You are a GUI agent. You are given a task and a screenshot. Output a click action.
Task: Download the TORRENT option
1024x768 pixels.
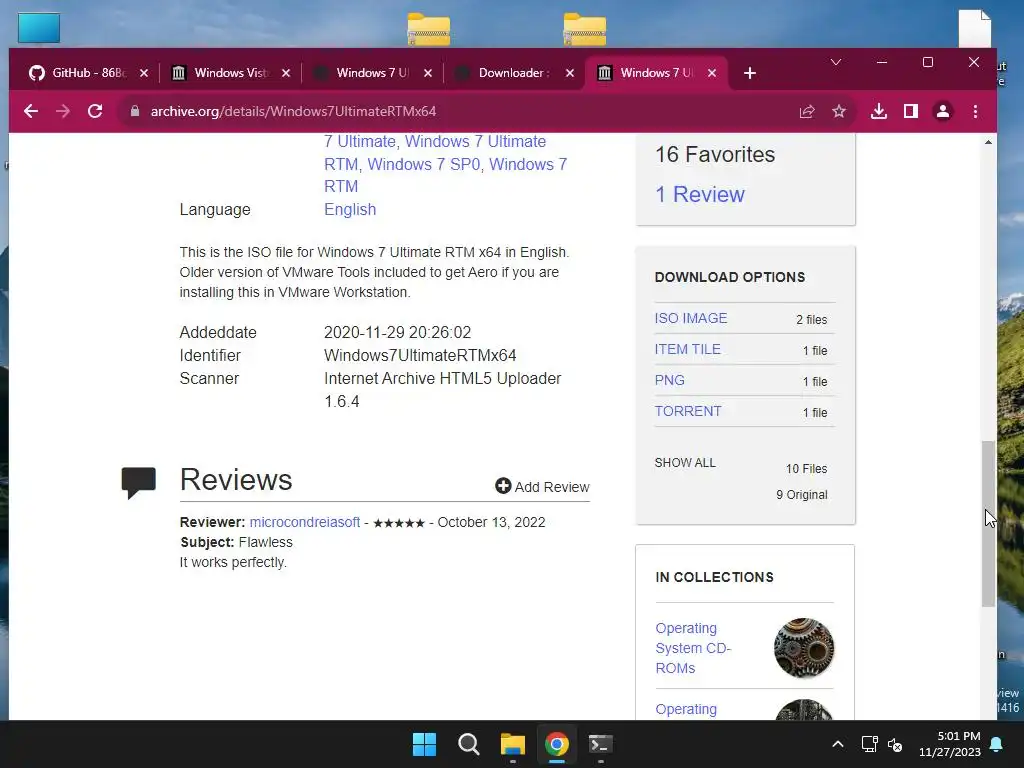(688, 411)
